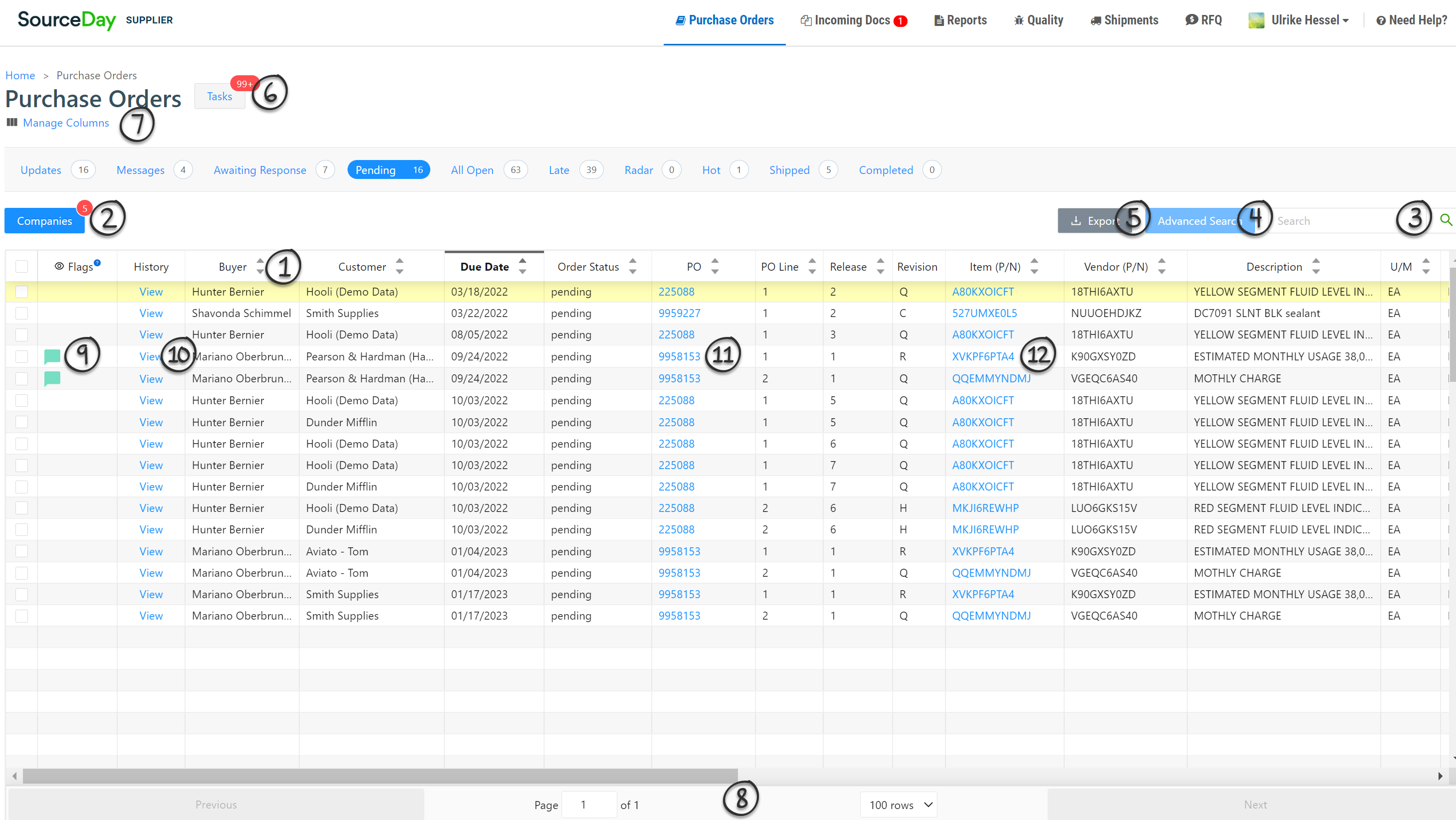The image size is (1456, 820).
Task: Sort by Description column arrows
Action: [1316, 266]
